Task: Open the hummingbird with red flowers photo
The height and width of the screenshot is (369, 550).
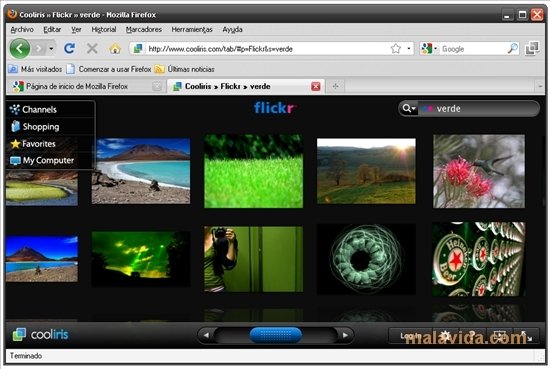Action: [479, 171]
